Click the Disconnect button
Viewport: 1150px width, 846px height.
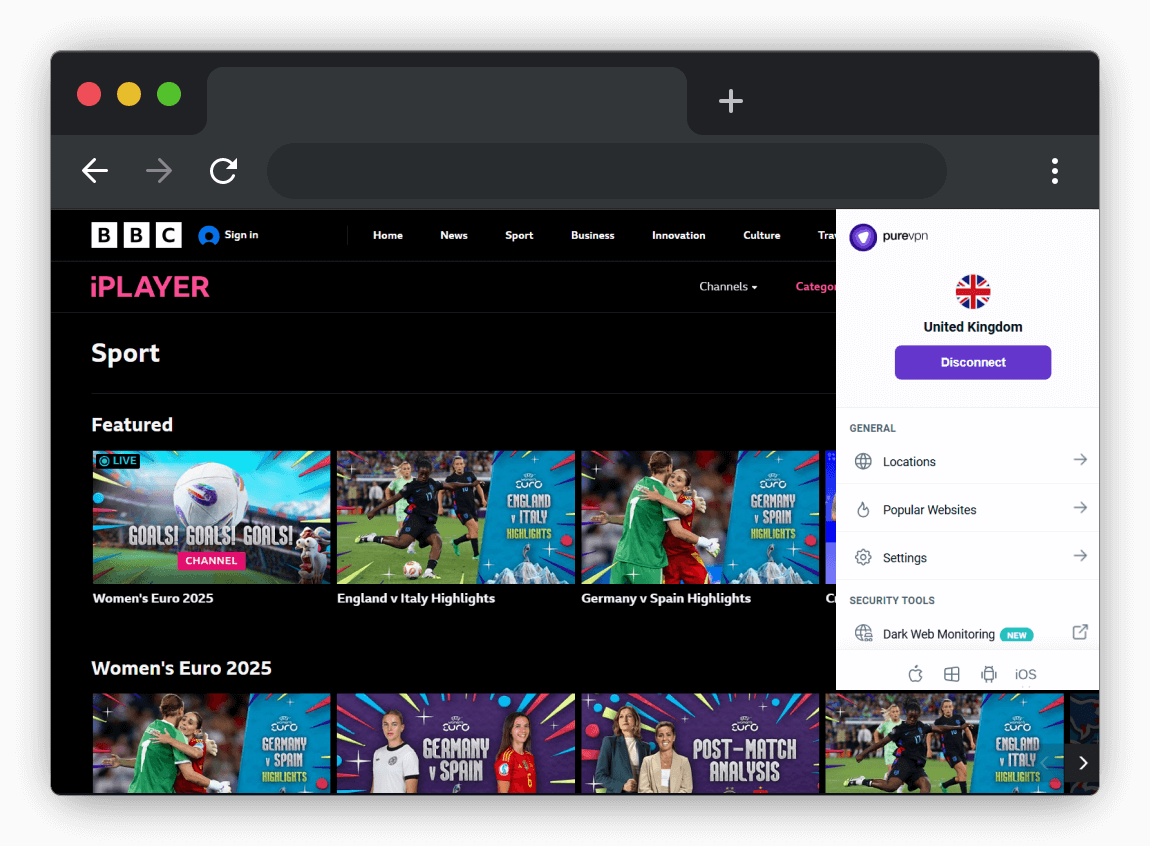point(972,362)
